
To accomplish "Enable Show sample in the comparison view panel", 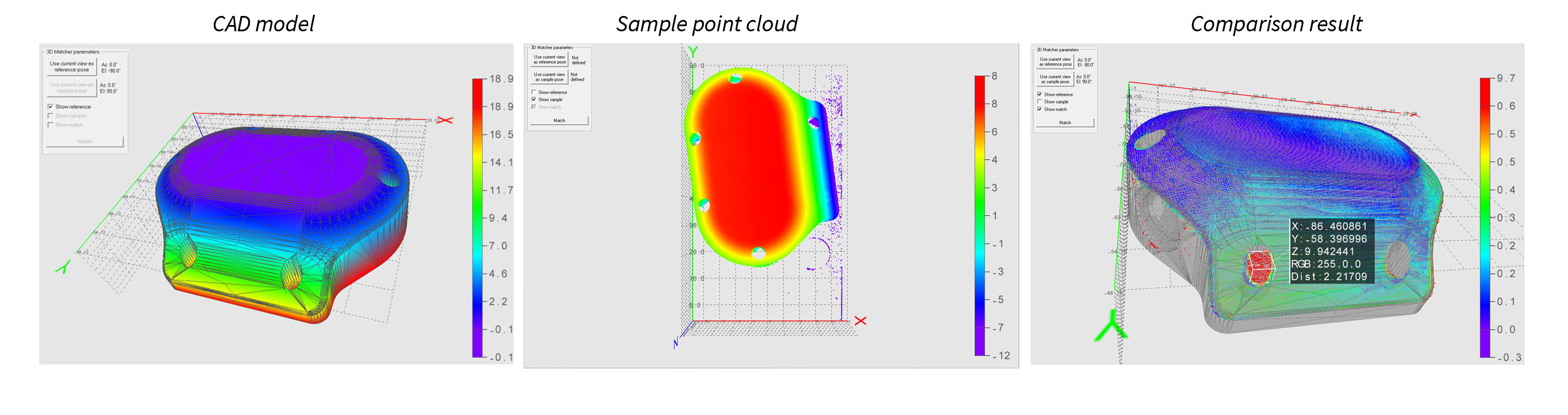I will pyautogui.click(x=1040, y=102).
